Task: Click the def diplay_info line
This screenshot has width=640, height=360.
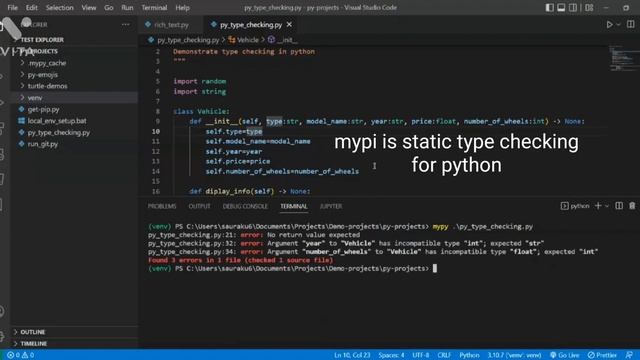Action: pos(249,191)
